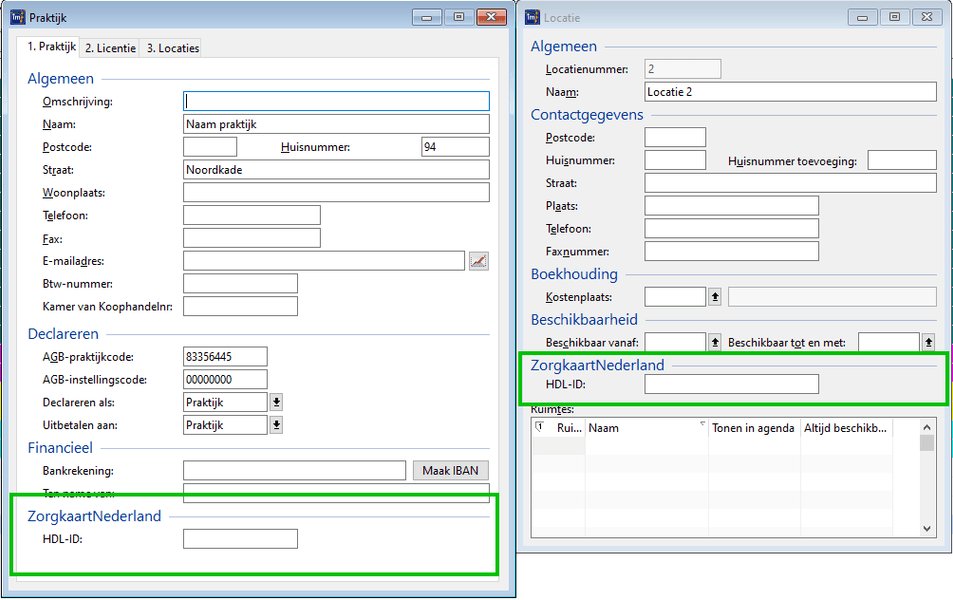This screenshot has height=600, width=953.
Task: Click the Fax field in Praktijk window
Action: point(252,238)
